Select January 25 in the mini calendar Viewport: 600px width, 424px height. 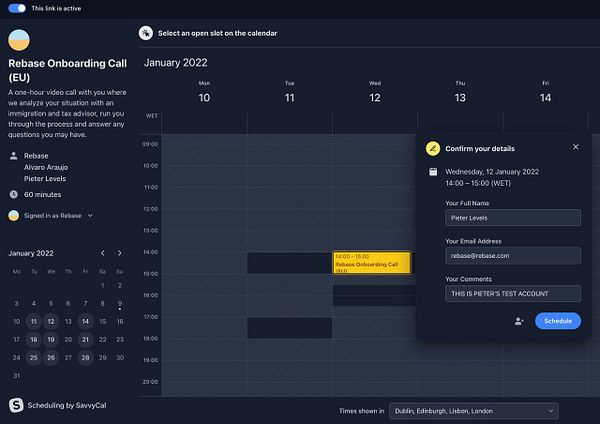pyautogui.click(x=34, y=357)
